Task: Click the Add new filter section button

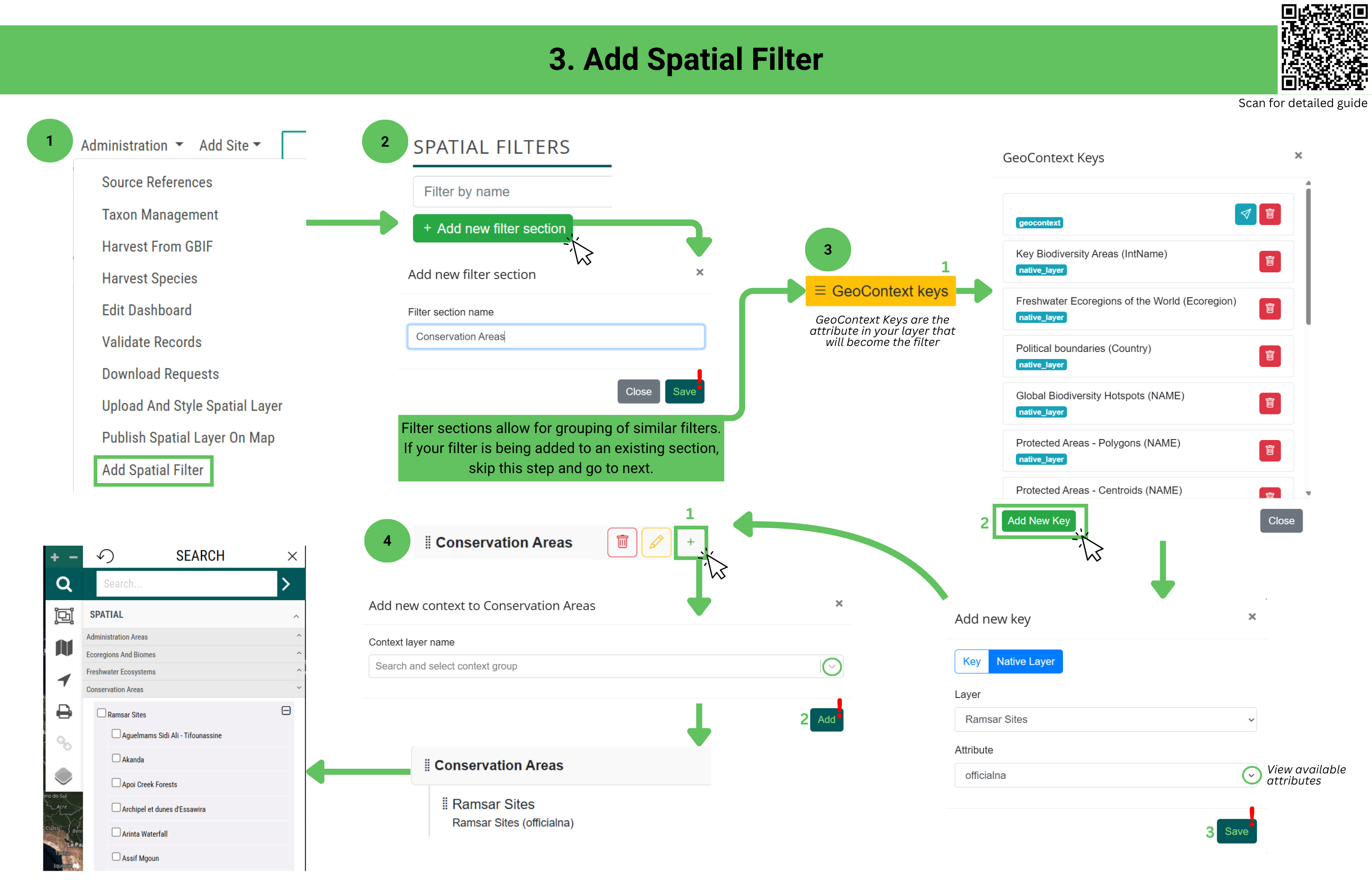Action: (492, 228)
